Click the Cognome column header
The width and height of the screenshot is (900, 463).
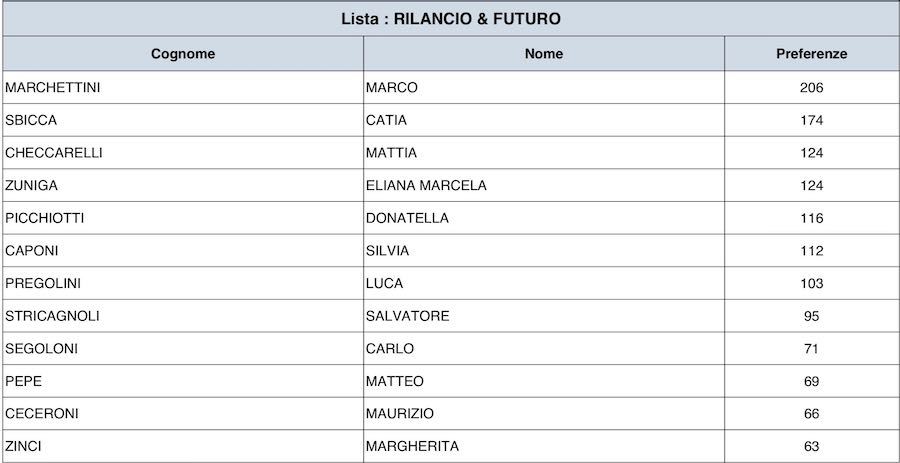tap(183, 54)
